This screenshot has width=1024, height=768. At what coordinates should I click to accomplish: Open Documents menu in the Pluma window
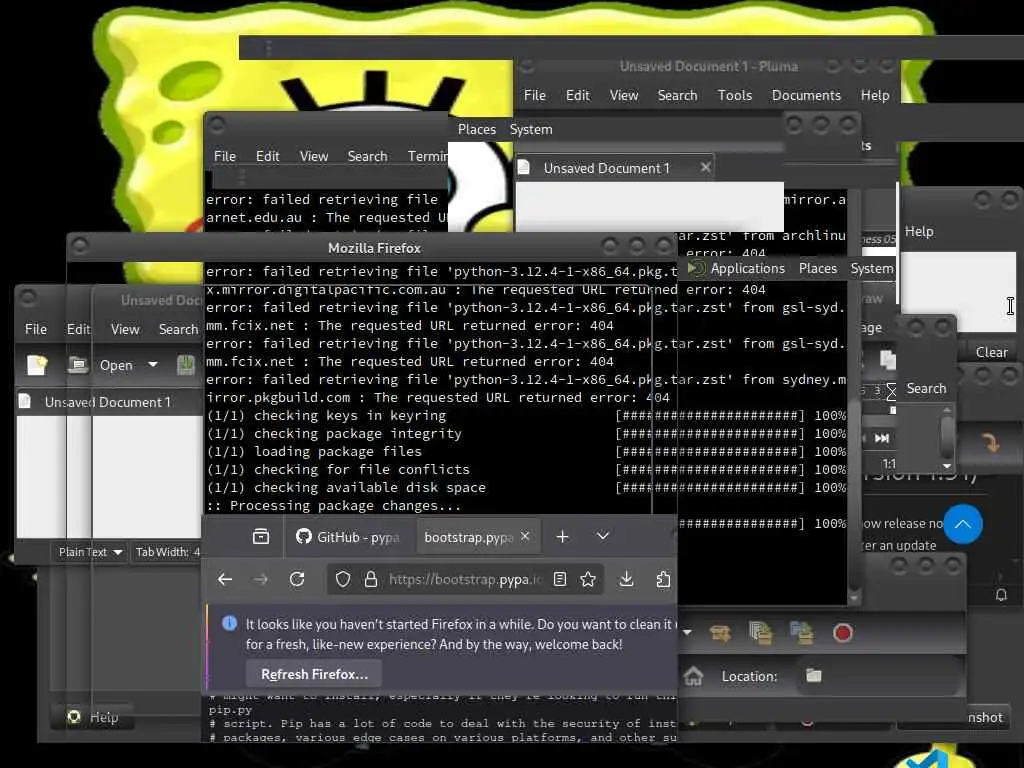click(806, 95)
